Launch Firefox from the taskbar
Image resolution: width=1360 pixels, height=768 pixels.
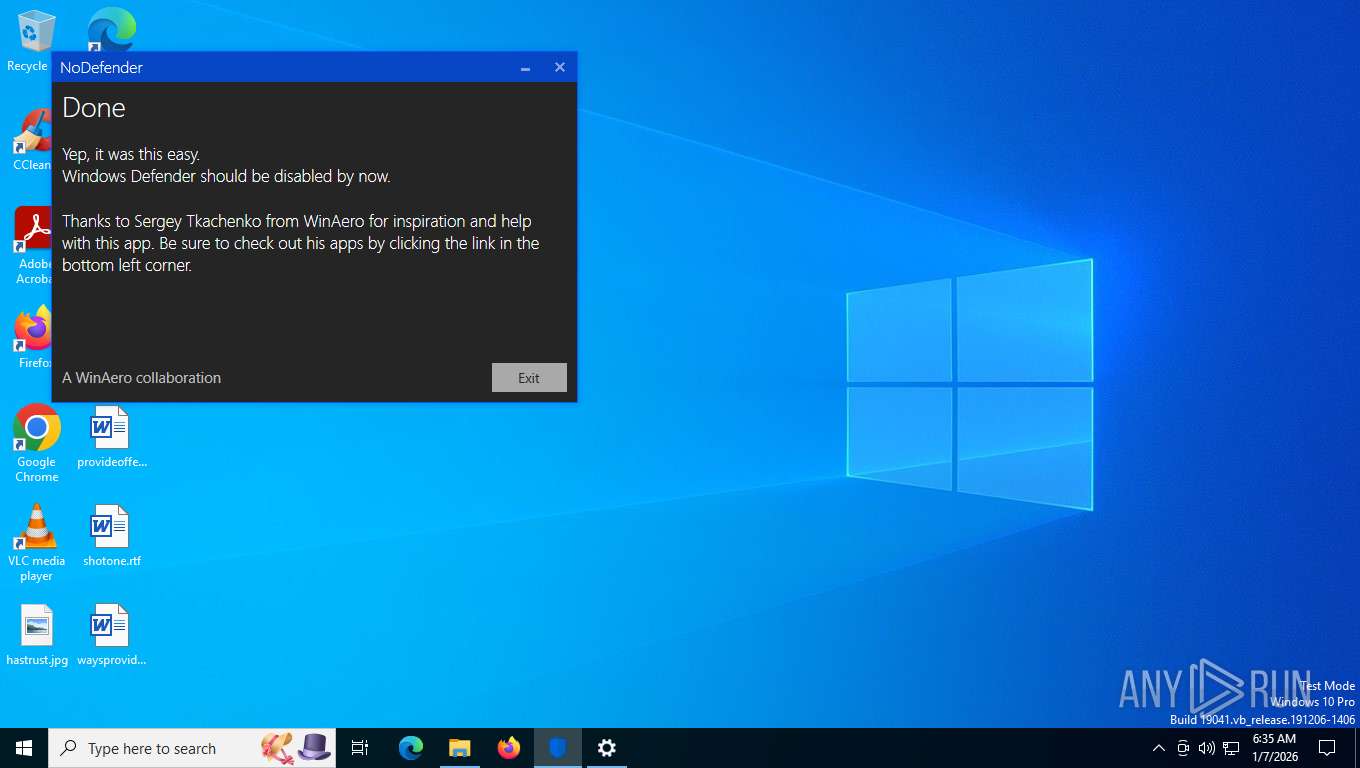(509, 748)
